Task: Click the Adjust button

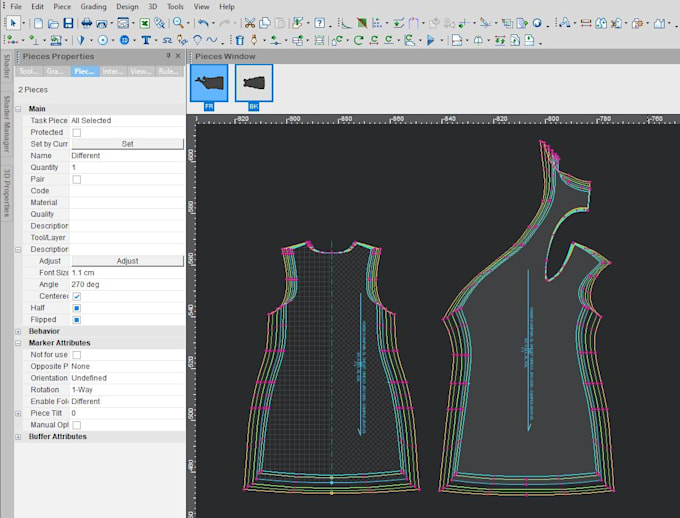Action: click(x=128, y=261)
